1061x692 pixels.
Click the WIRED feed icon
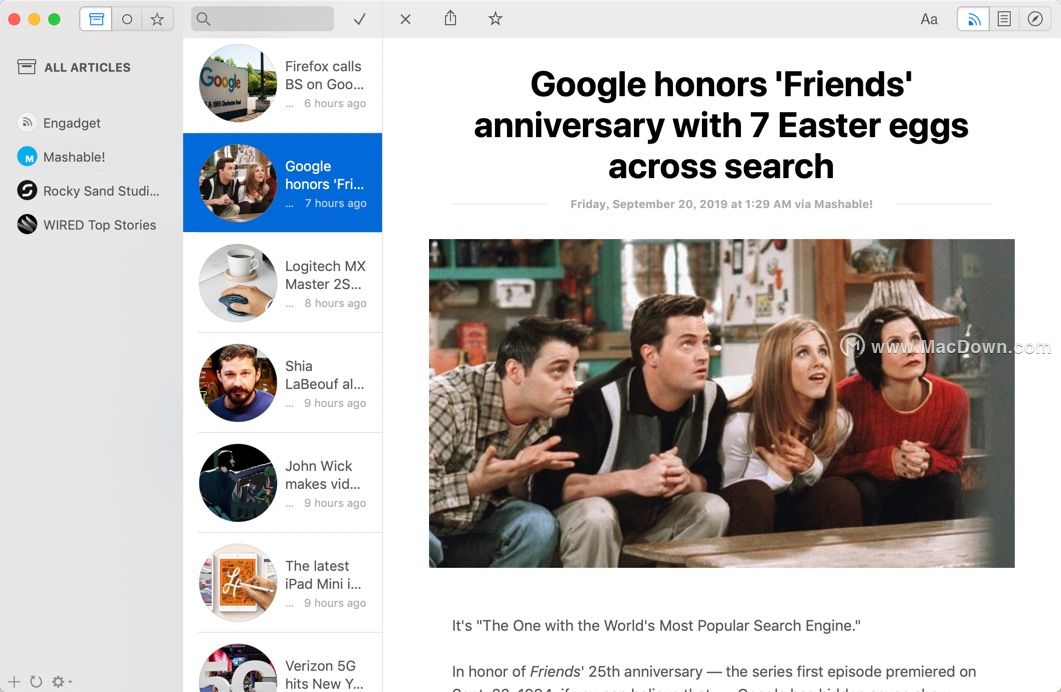tap(27, 224)
